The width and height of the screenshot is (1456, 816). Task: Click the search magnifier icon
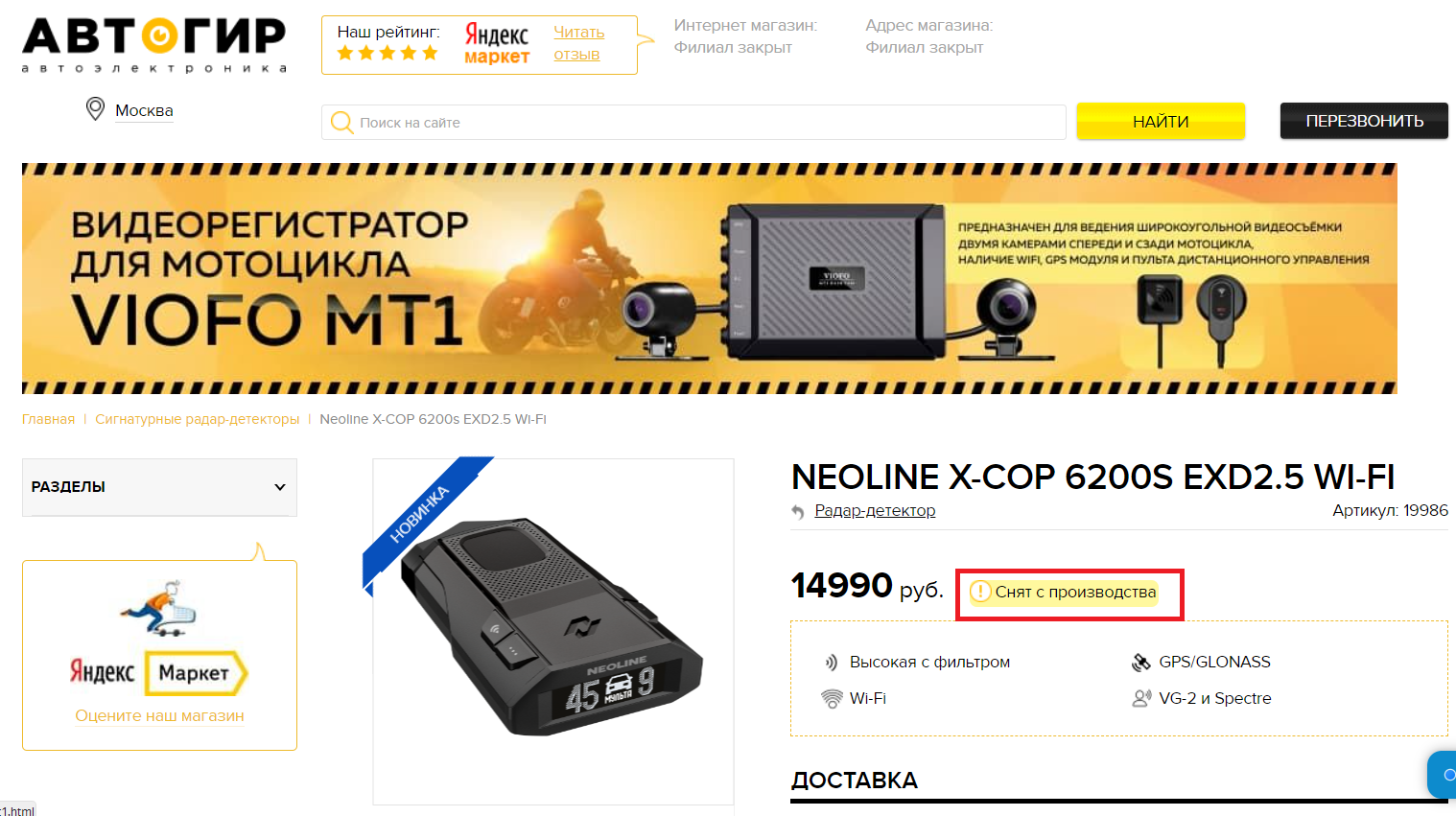pyautogui.click(x=341, y=123)
